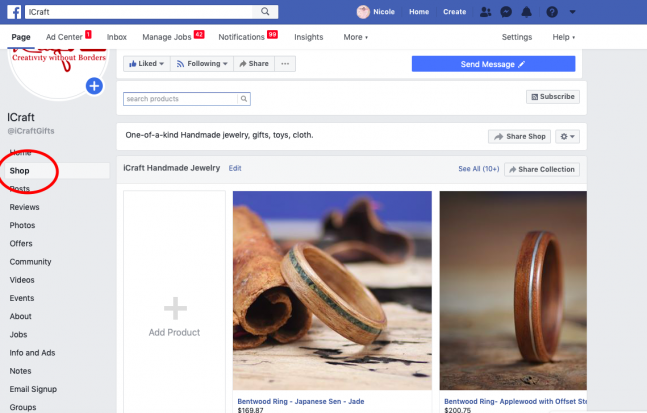The width and height of the screenshot is (647, 413).
Task: Select About in the left sidebar
Action: (x=21, y=316)
